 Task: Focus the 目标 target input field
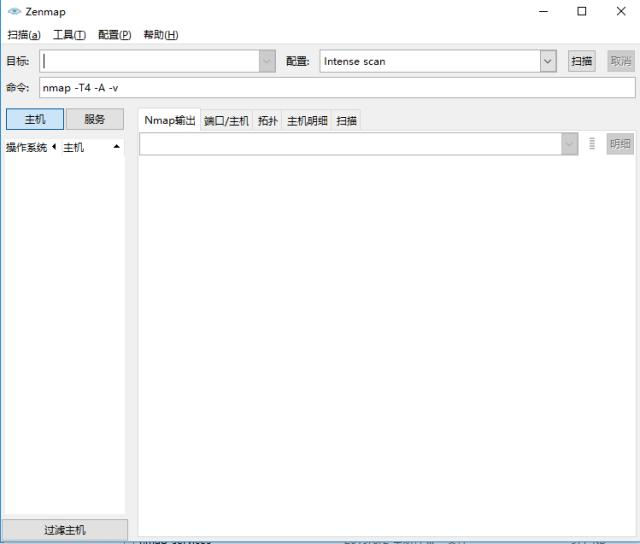click(x=149, y=61)
